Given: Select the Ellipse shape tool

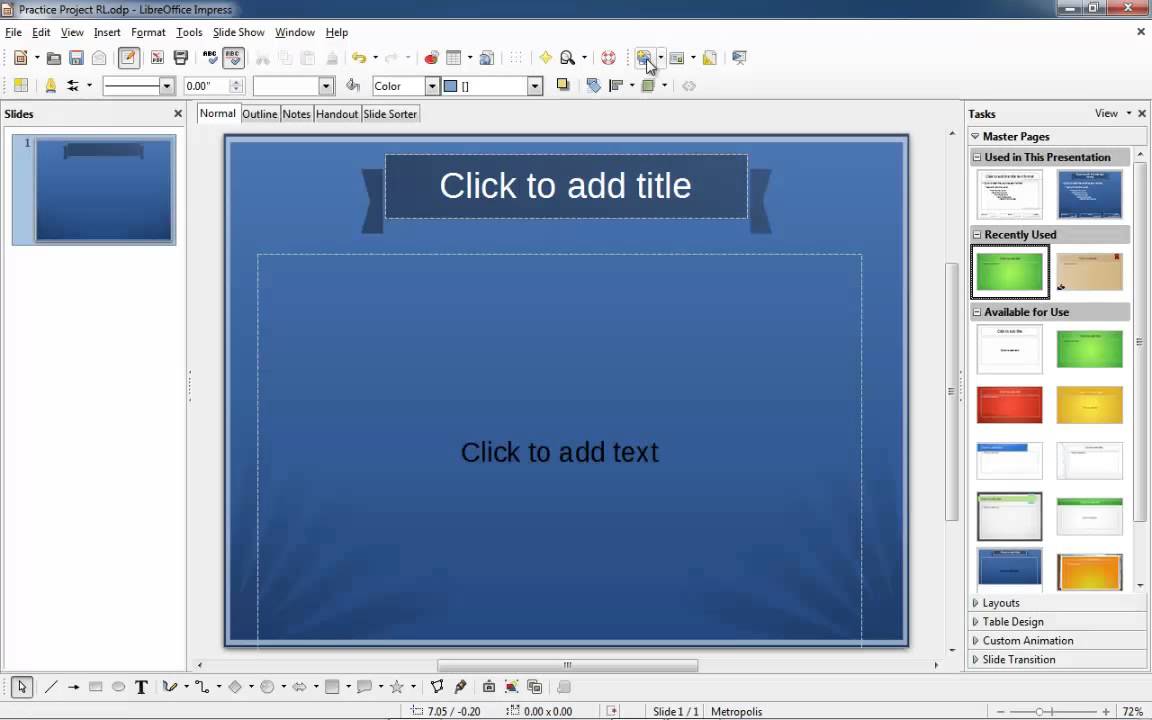Looking at the screenshot, I should [x=118, y=687].
